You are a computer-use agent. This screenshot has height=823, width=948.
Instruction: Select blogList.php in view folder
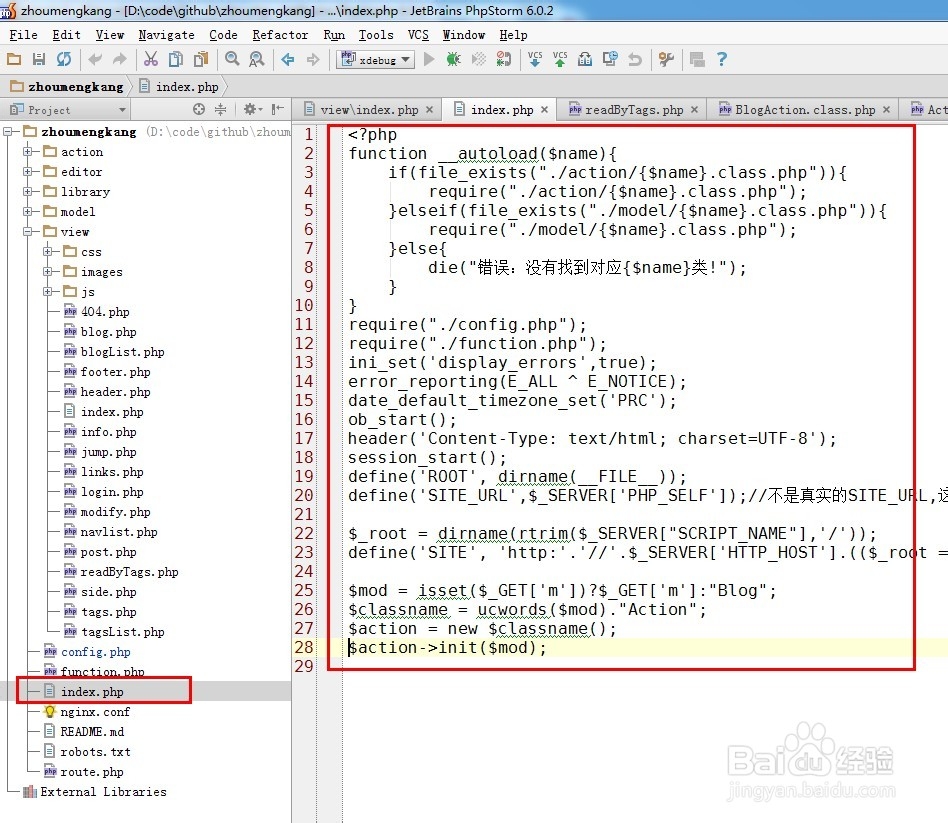click(123, 352)
